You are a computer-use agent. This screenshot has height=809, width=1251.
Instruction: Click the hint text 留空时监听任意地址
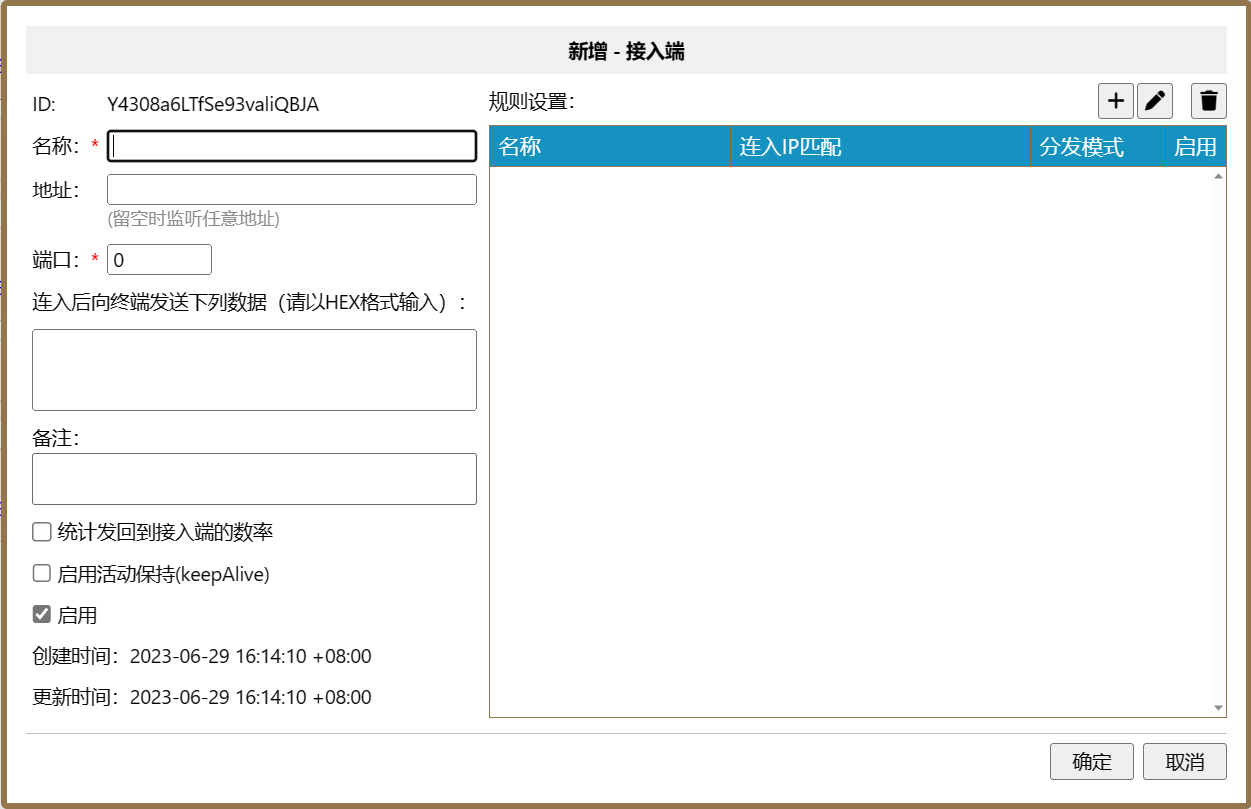193,219
